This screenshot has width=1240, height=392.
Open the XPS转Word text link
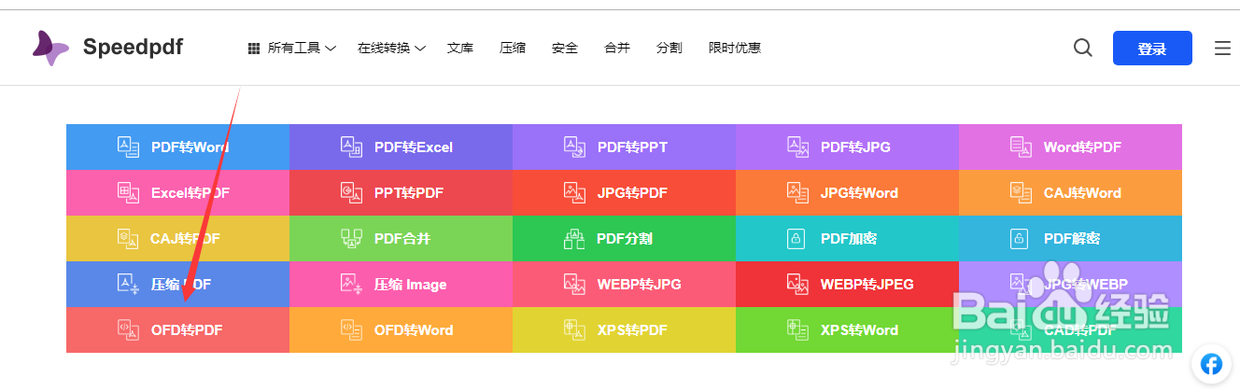[x=860, y=330]
